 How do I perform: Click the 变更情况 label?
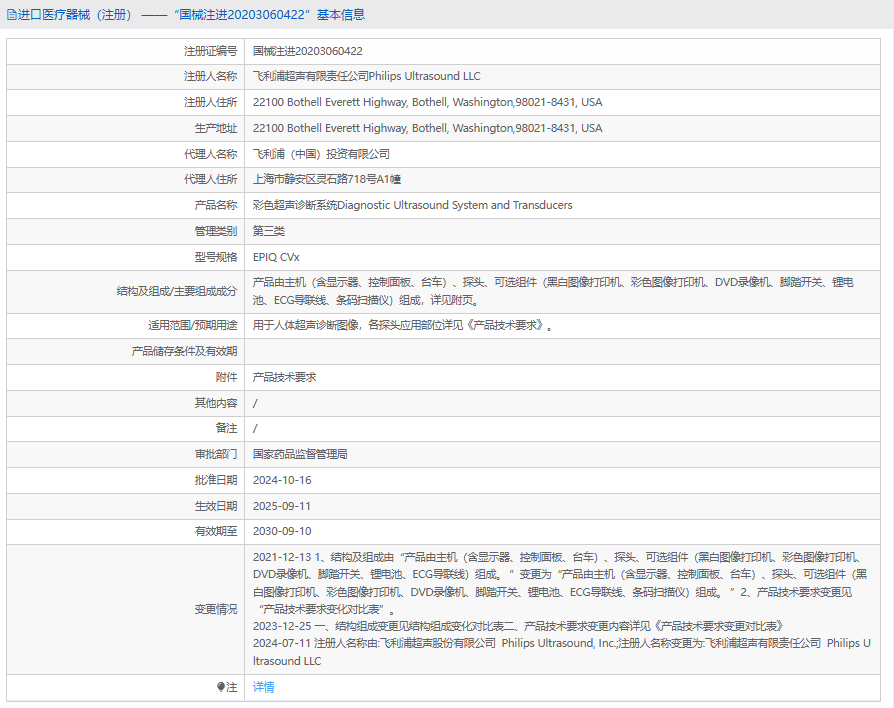pos(216,609)
